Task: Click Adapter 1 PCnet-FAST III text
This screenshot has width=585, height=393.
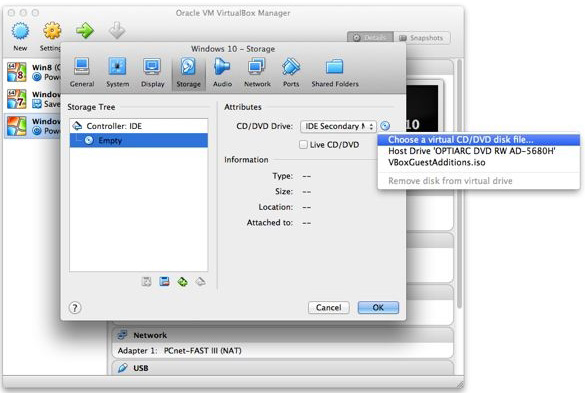Action: [179, 351]
